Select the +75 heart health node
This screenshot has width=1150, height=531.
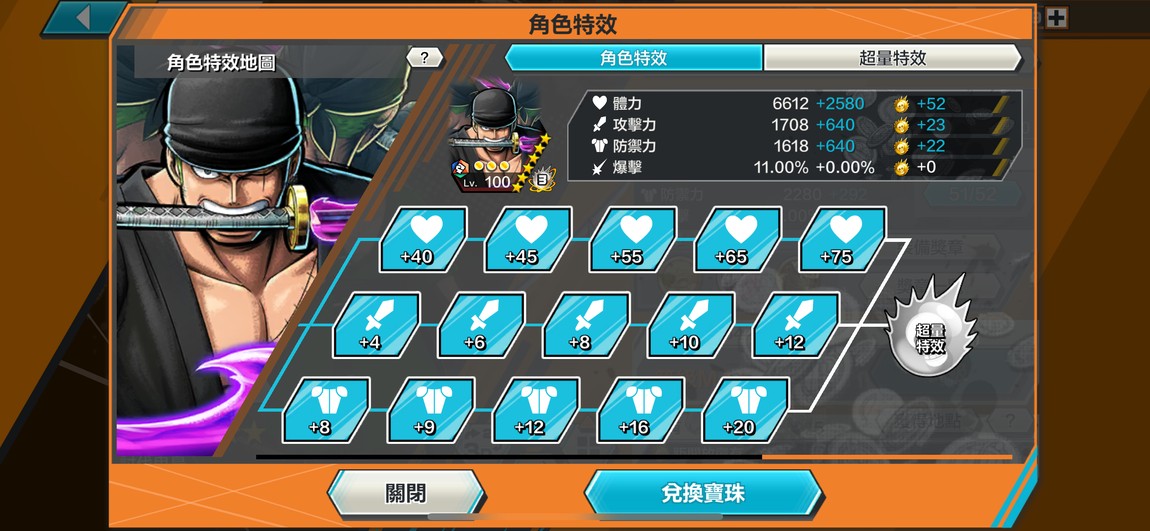pyautogui.click(x=843, y=239)
